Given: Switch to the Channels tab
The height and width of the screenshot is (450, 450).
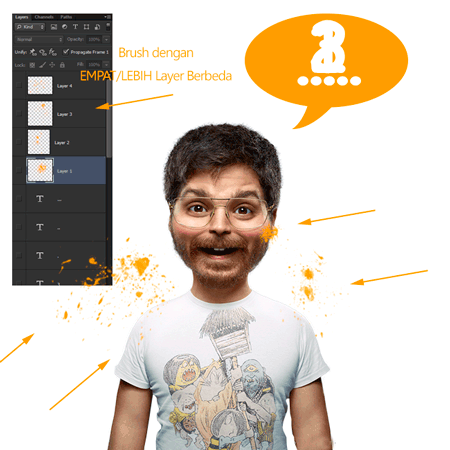Looking at the screenshot, I should tap(44, 17).
